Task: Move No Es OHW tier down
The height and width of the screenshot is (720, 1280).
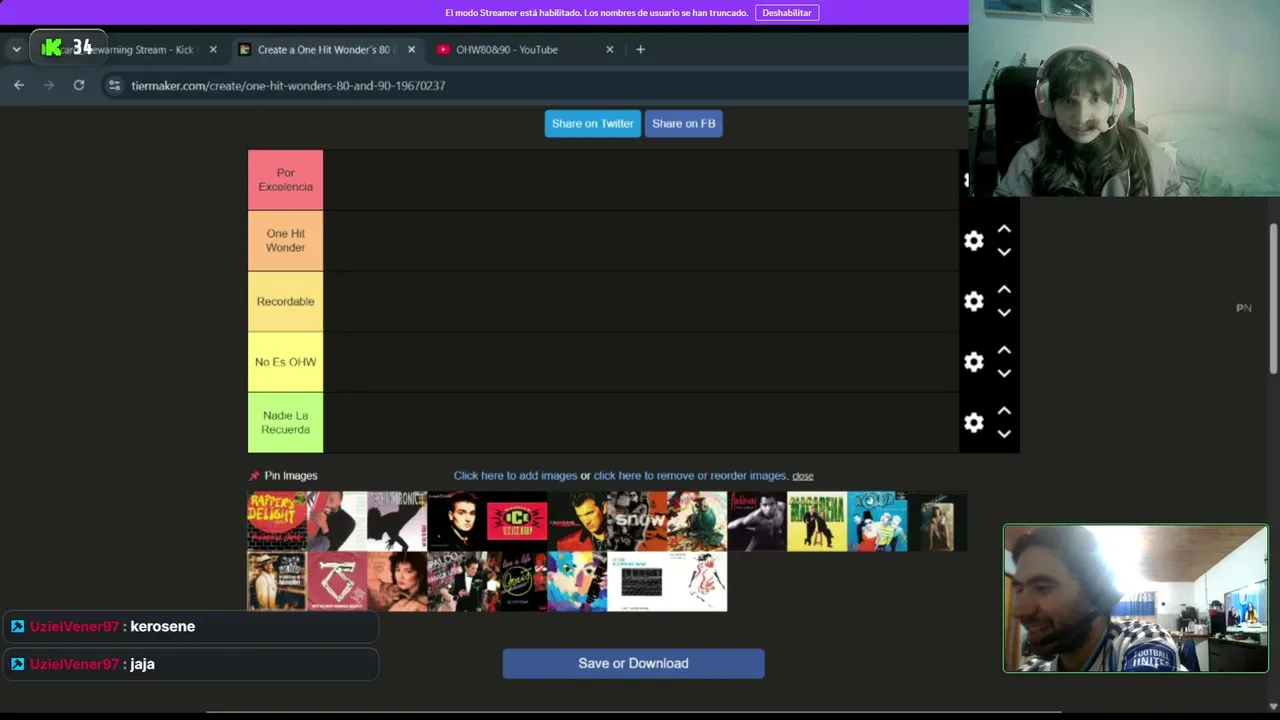Action: coord(1004,373)
